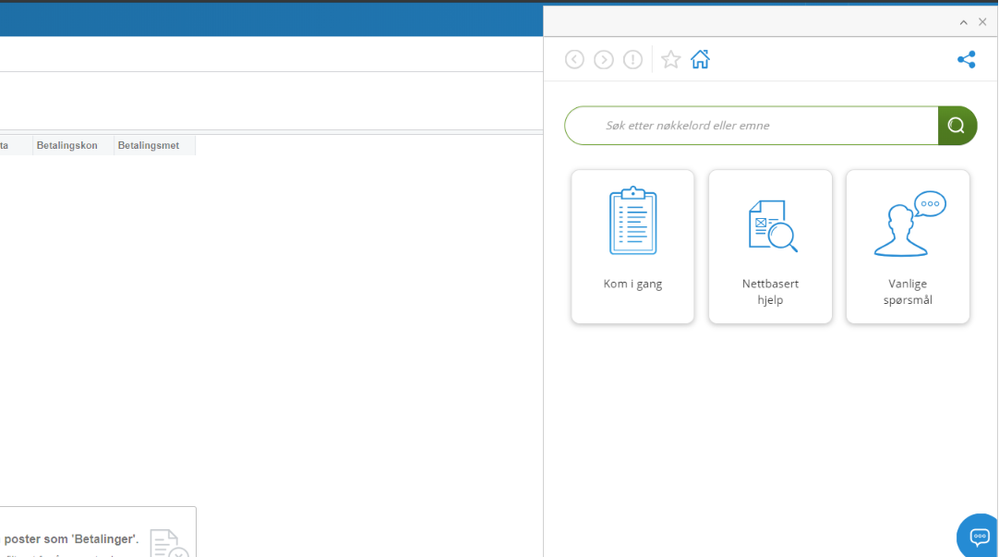999x557 pixels.
Task: Open the Vanlige spørsmål card
Action: tap(908, 247)
